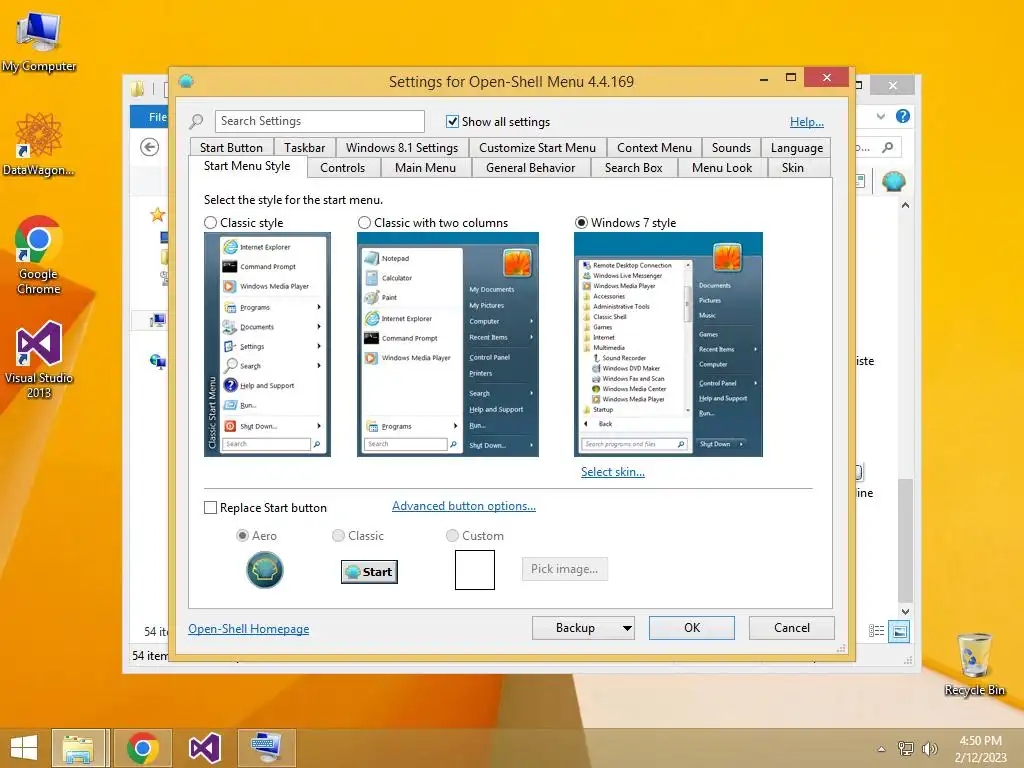The width and height of the screenshot is (1024, 768).
Task: Click the search magnifier icon in settings
Action: [x=196, y=121]
